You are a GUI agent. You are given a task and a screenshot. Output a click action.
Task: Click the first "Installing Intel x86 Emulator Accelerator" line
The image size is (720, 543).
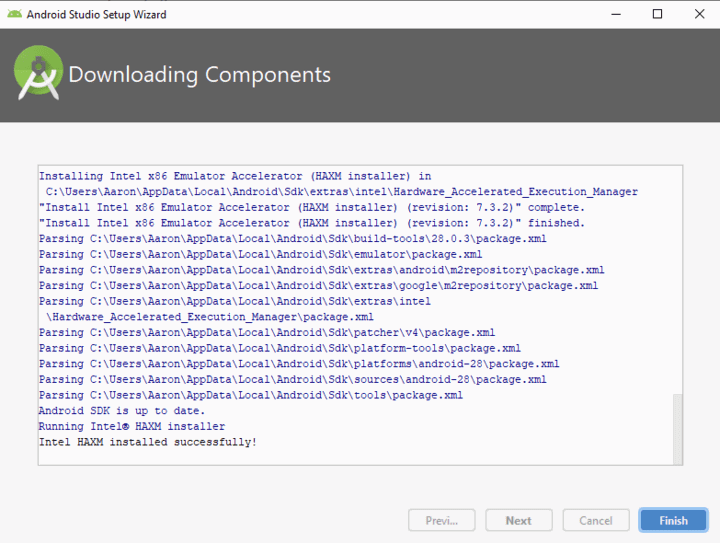coord(235,176)
